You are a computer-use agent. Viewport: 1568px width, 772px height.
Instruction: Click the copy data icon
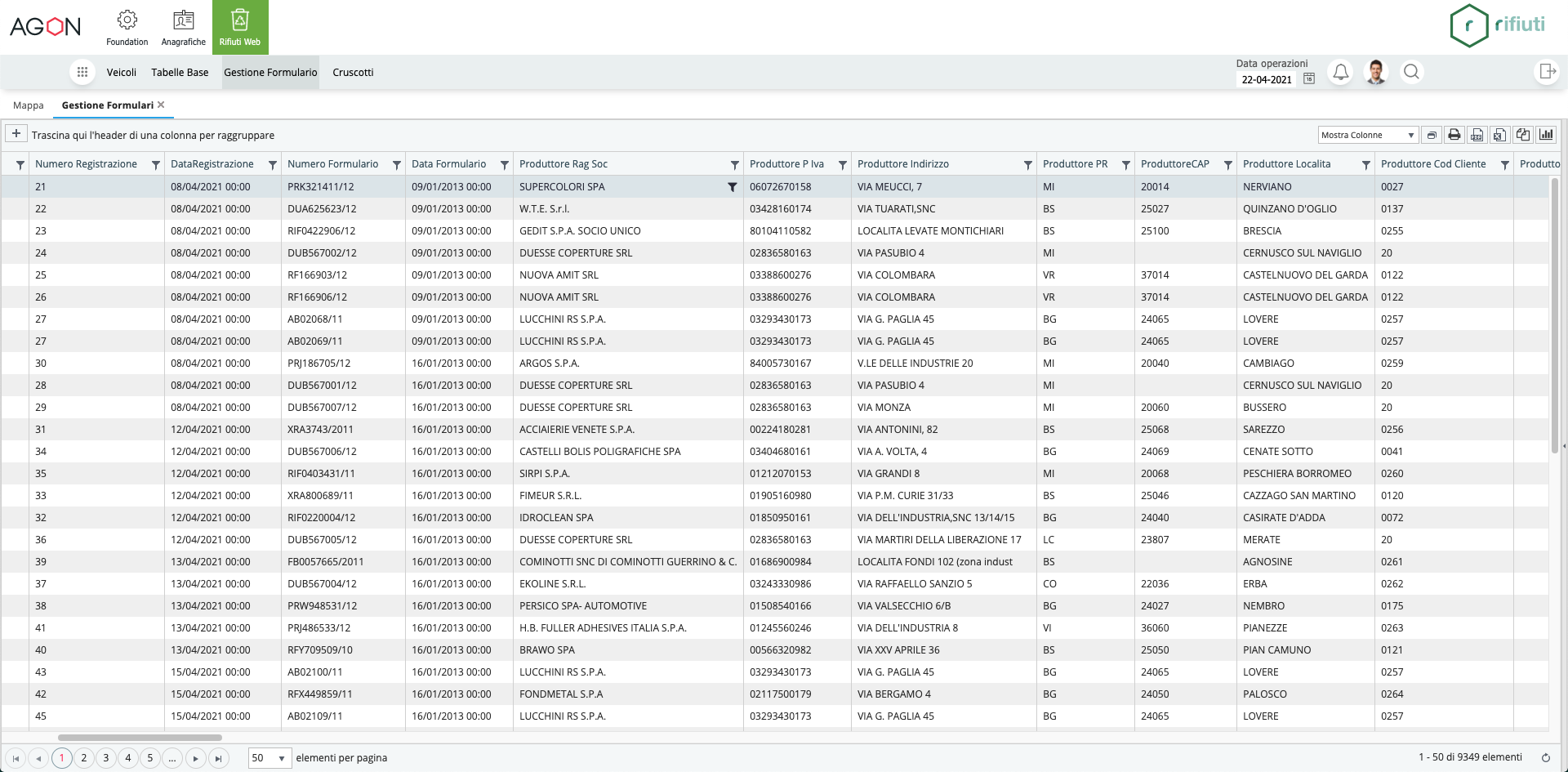point(1522,136)
